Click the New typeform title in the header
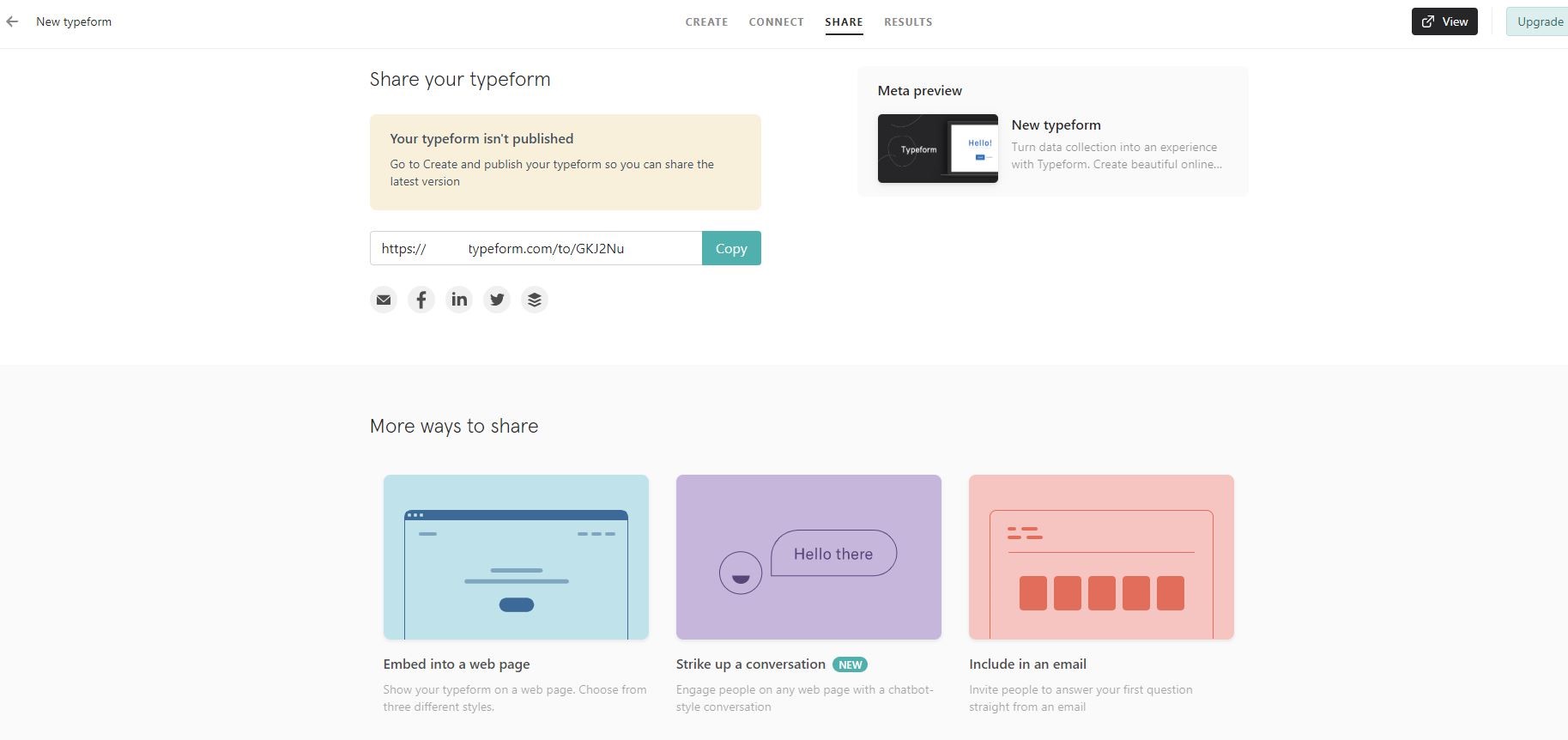The height and width of the screenshot is (740, 1568). (x=74, y=21)
